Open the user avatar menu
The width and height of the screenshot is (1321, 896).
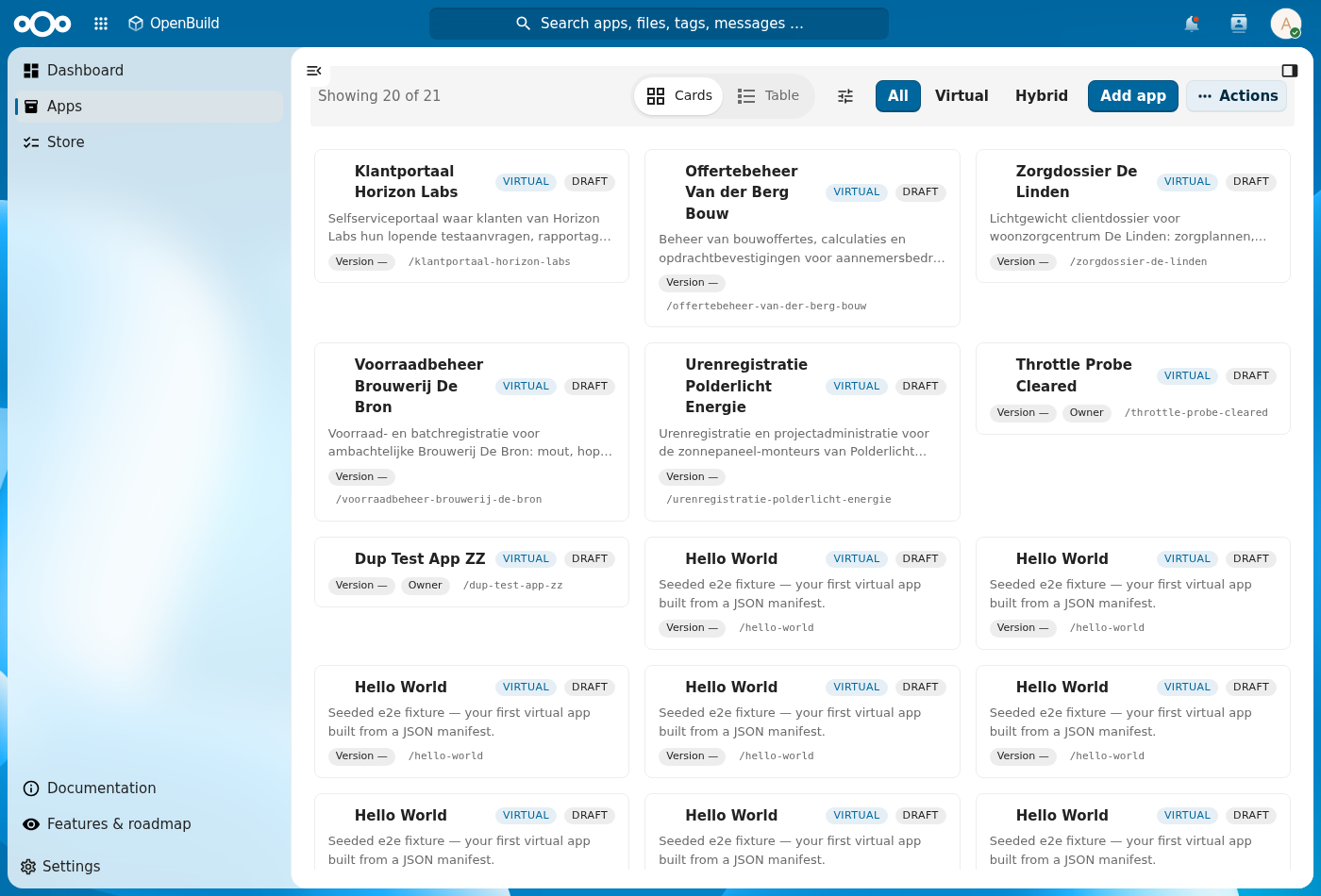point(1286,24)
